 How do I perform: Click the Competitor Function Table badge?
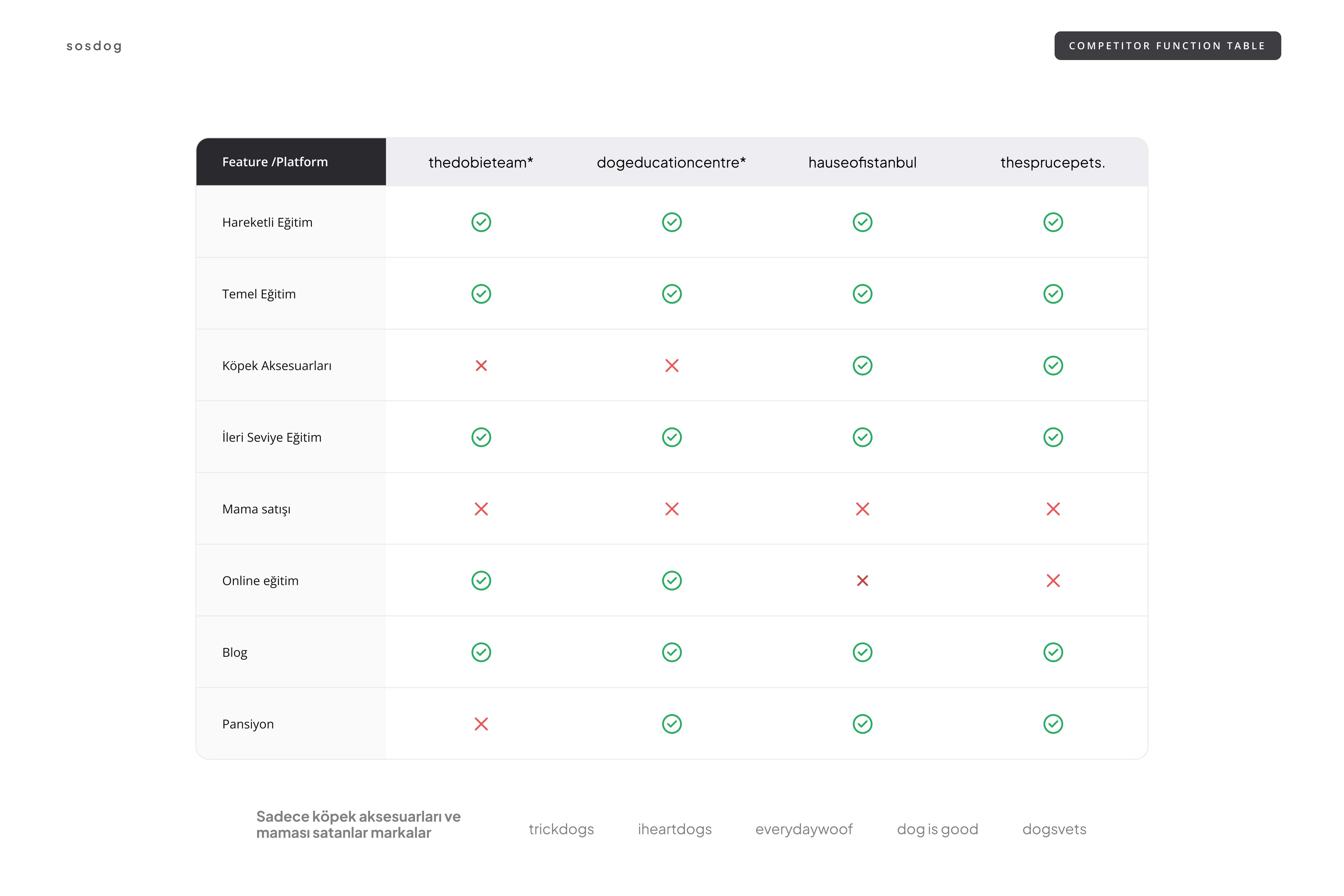click(x=1167, y=46)
